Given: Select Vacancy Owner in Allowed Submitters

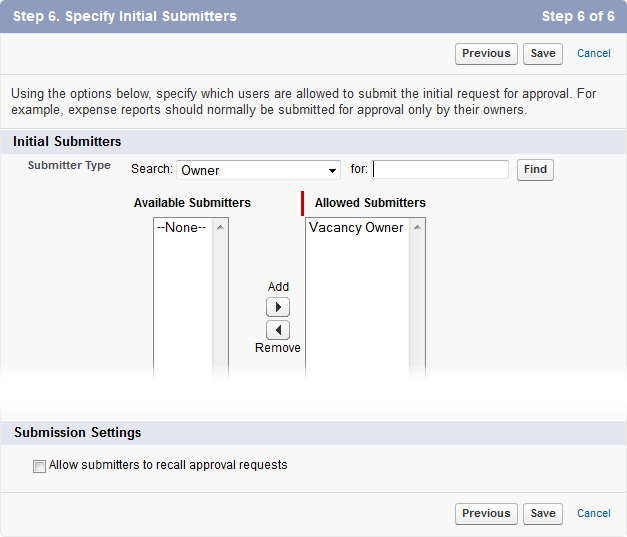Looking at the screenshot, I should point(356,228).
